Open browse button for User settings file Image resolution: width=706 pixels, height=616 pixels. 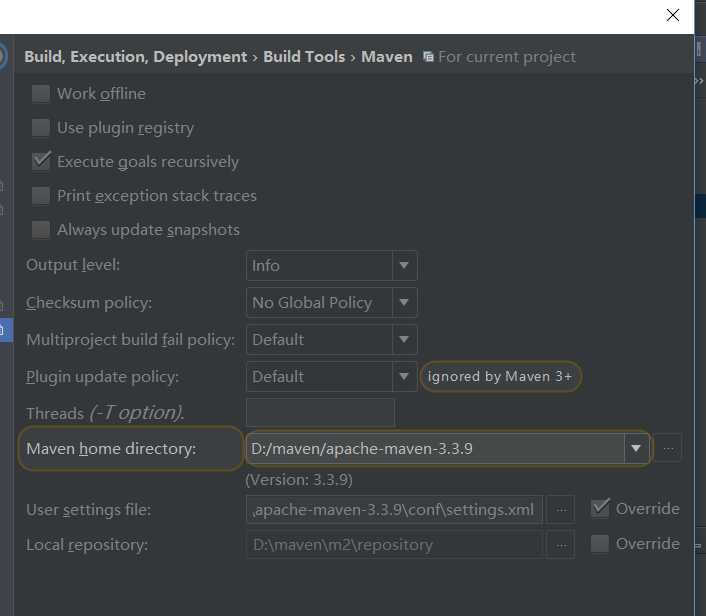pyautogui.click(x=561, y=510)
